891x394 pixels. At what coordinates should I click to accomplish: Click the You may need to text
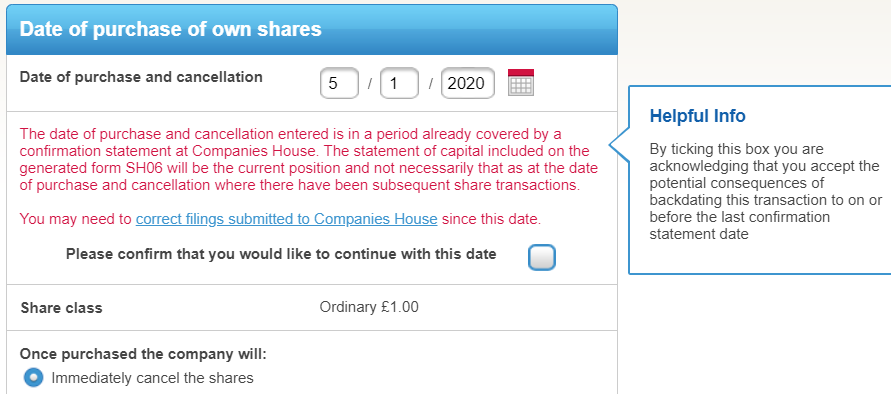(x=76, y=219)
